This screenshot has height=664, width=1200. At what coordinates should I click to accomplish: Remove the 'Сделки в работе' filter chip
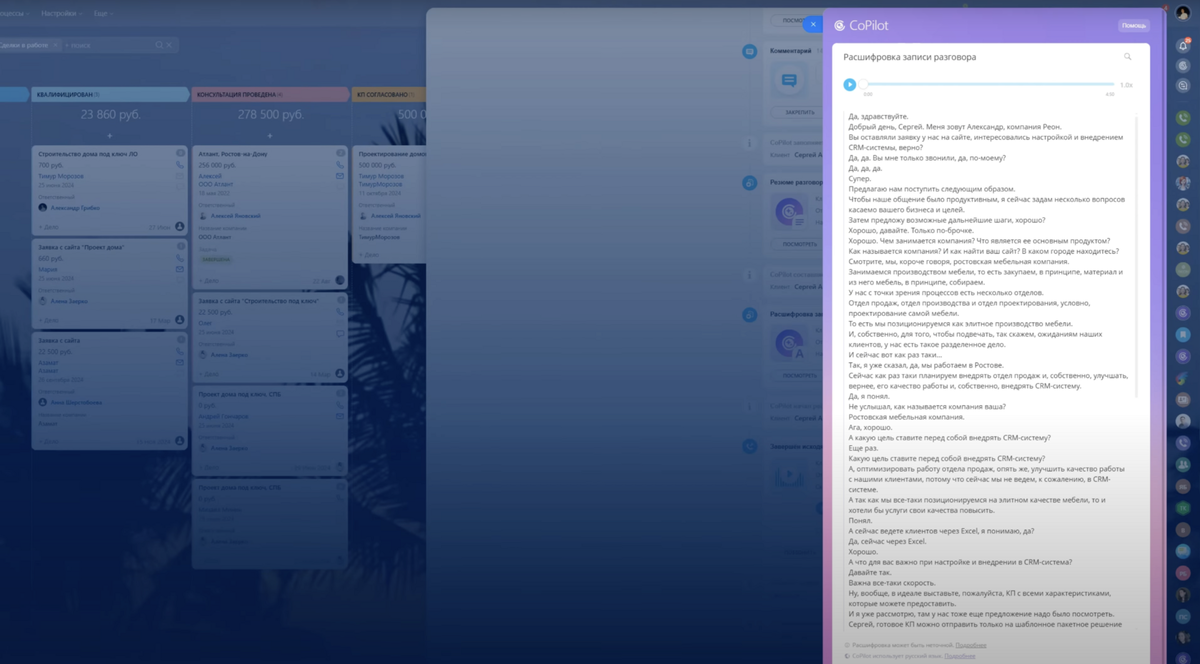pos(55,45)
